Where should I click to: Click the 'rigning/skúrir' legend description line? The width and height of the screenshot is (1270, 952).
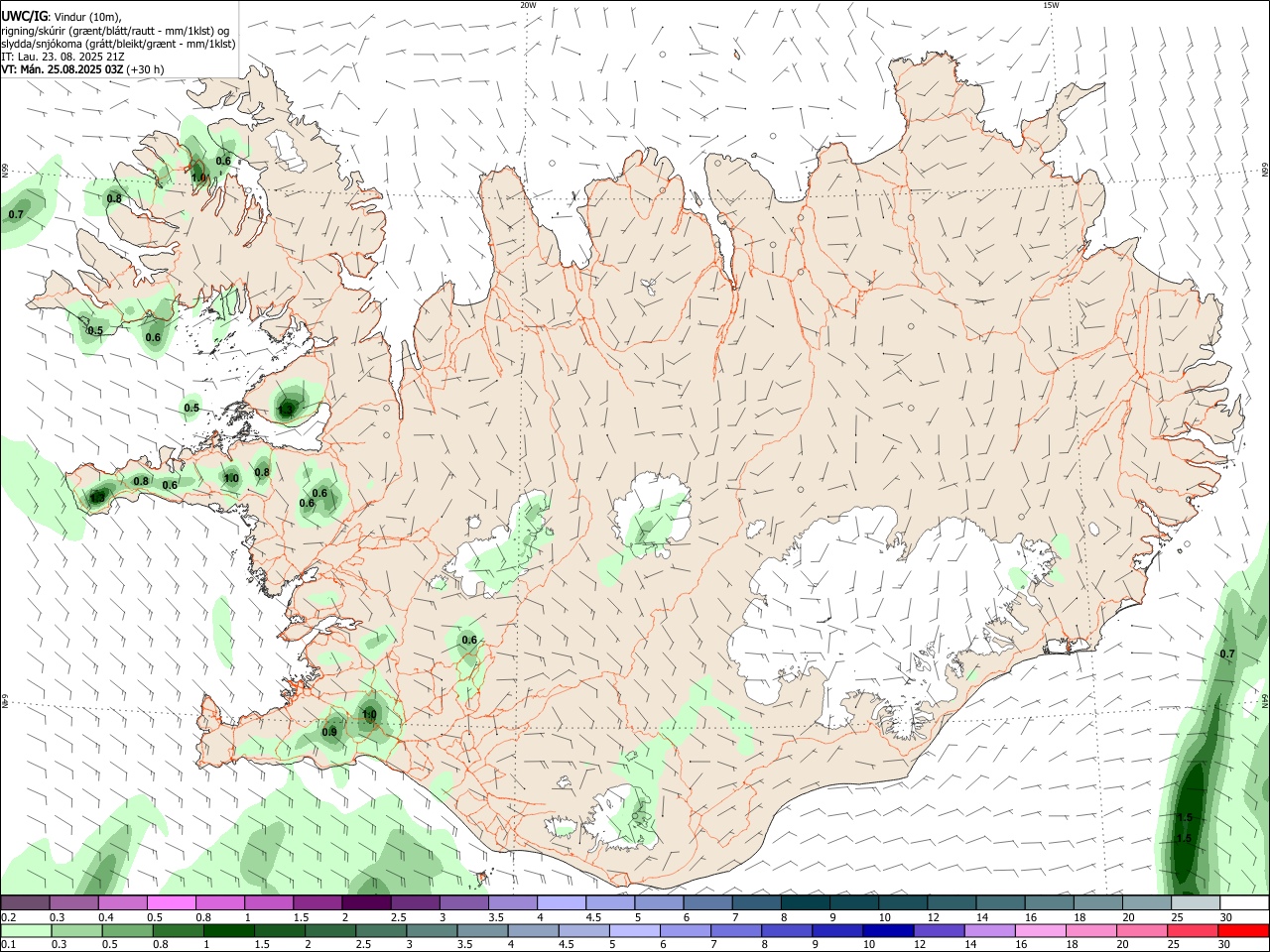click(x=114, y=31)
